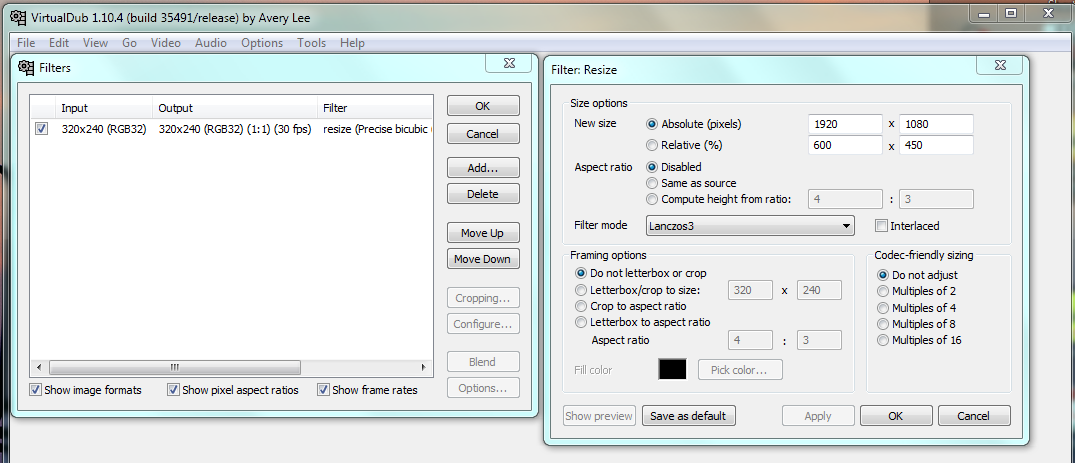Click the Save as default button
1075x463 pixels.
point(688,416)
